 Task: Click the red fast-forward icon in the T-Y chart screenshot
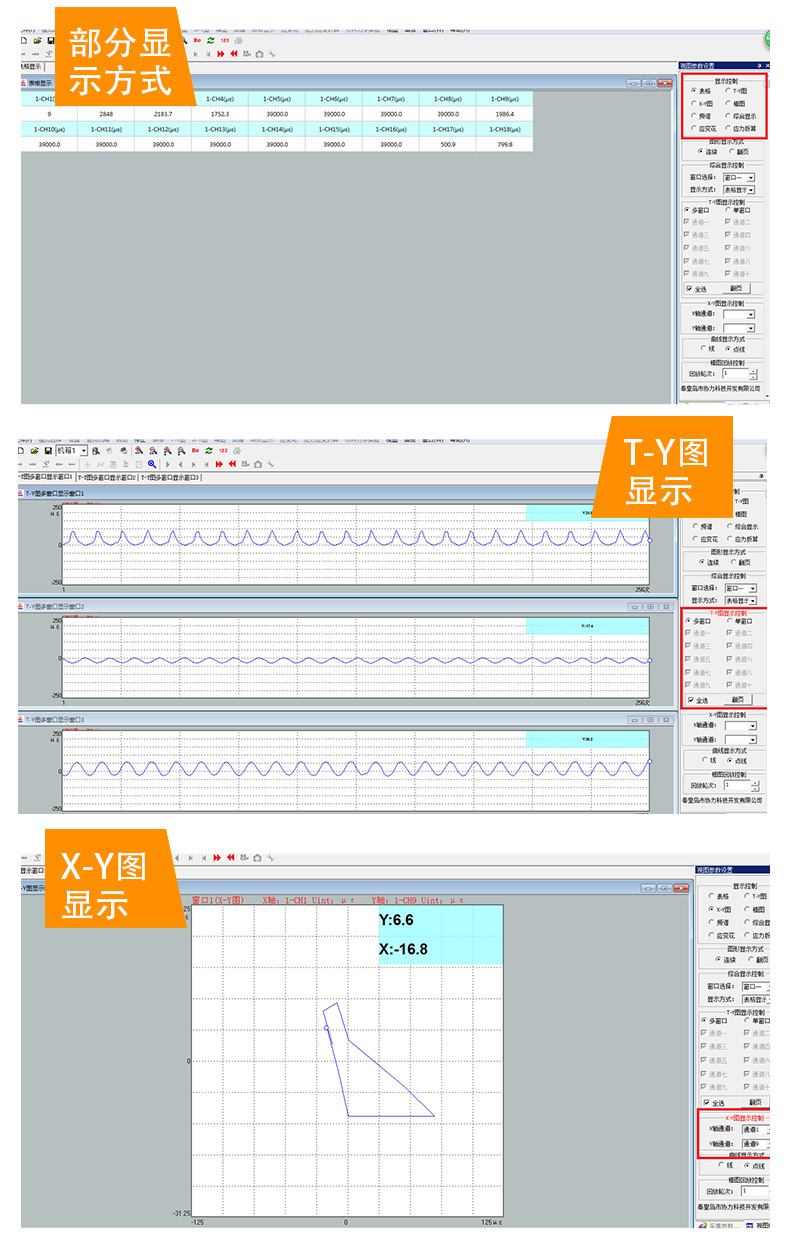[x=219, y=464]
